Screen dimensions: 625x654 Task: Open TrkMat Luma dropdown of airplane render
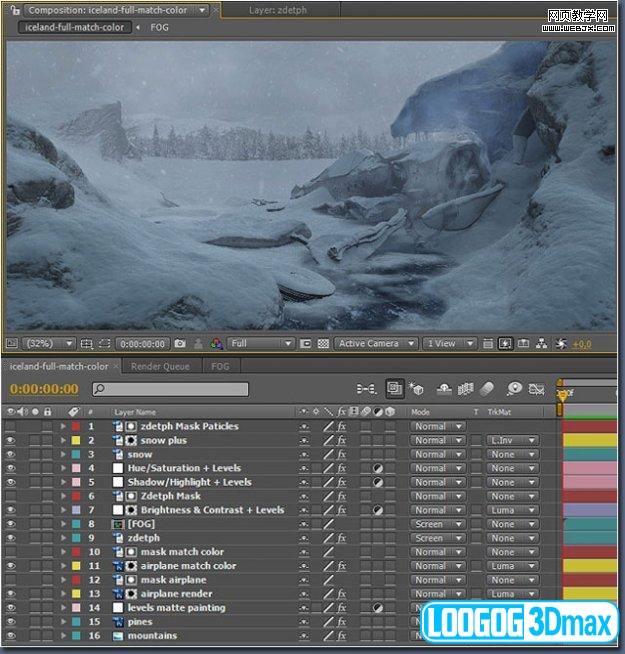(512, 594)
